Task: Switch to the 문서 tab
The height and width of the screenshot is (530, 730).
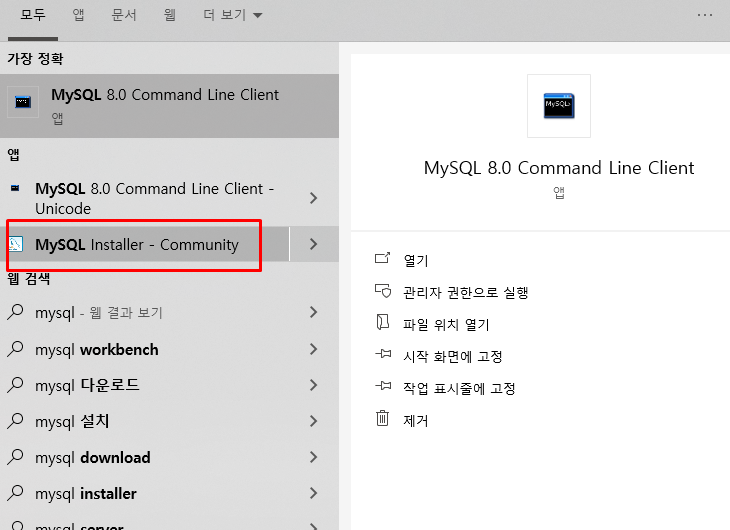Action: point(124,15)
